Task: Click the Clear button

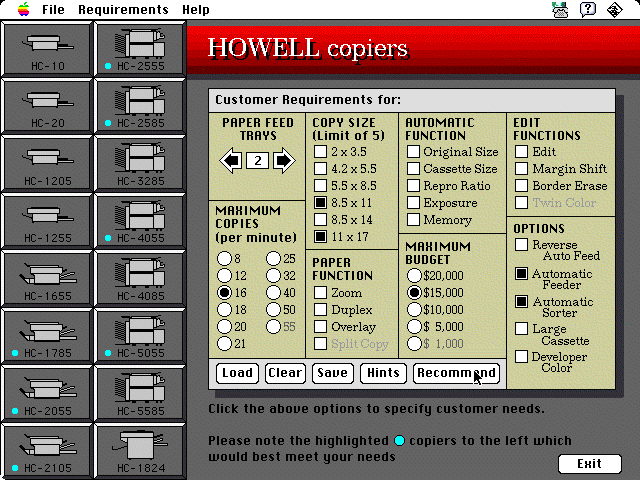Action: click(285, 373)
